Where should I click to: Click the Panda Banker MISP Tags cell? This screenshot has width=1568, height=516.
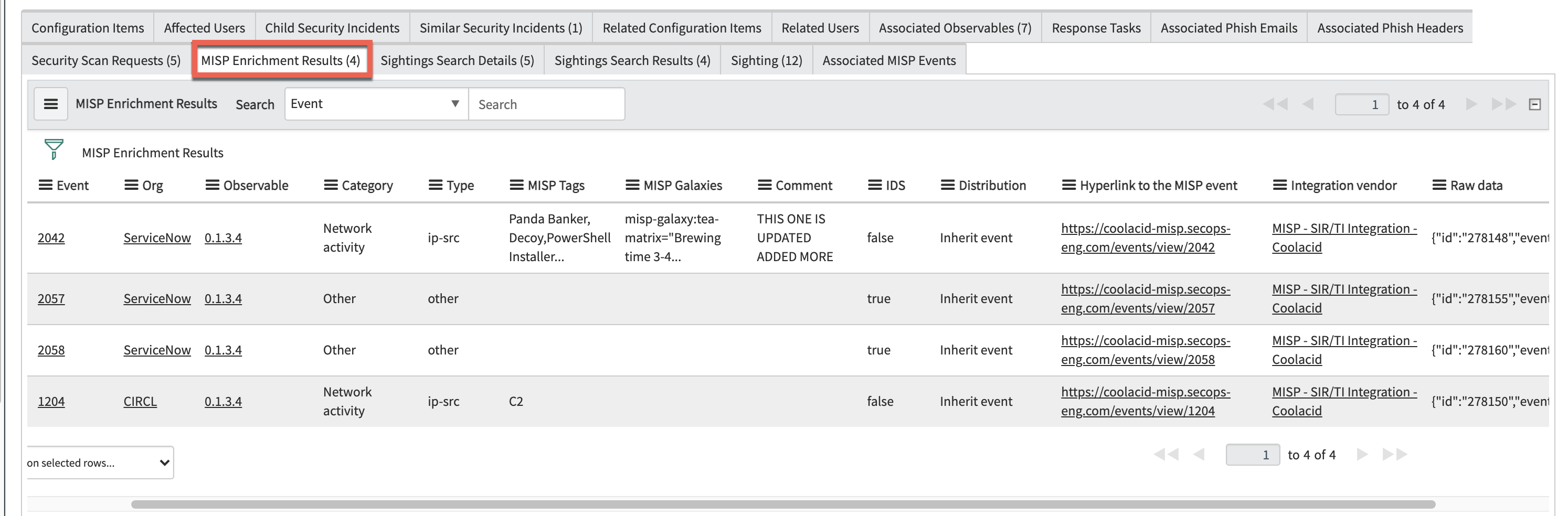(559, 238)
